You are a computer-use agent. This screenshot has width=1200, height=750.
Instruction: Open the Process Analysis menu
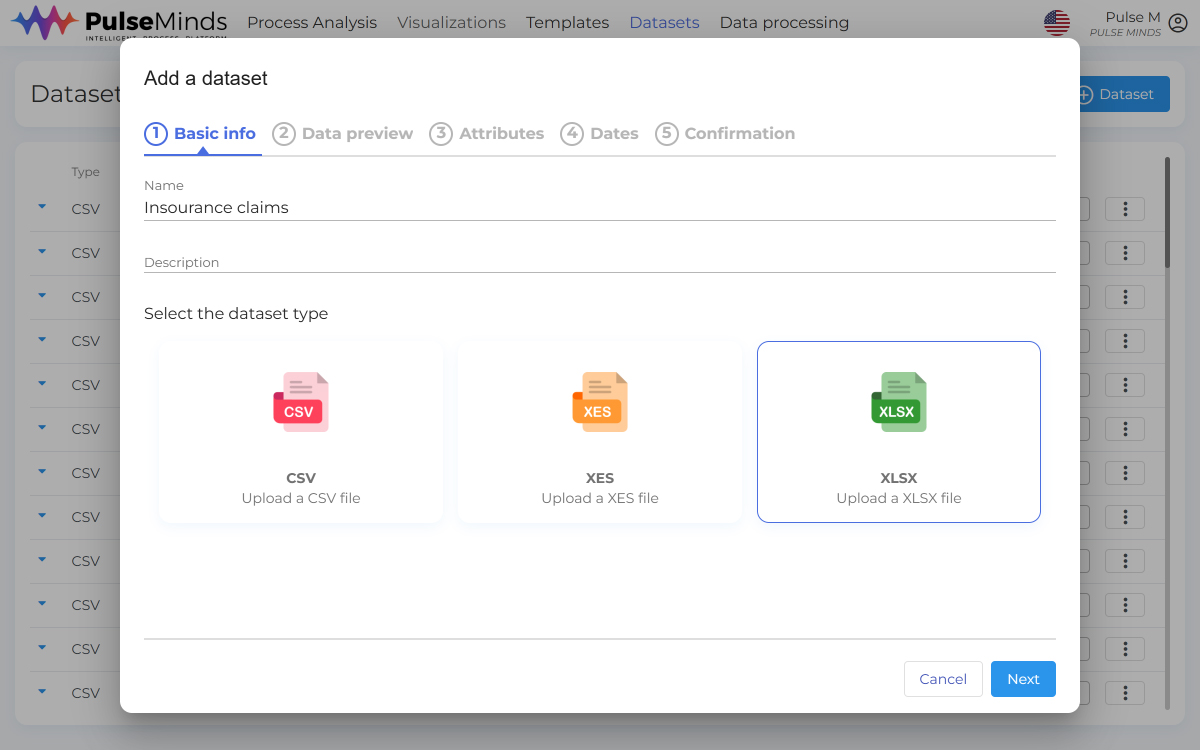(312, 23)
